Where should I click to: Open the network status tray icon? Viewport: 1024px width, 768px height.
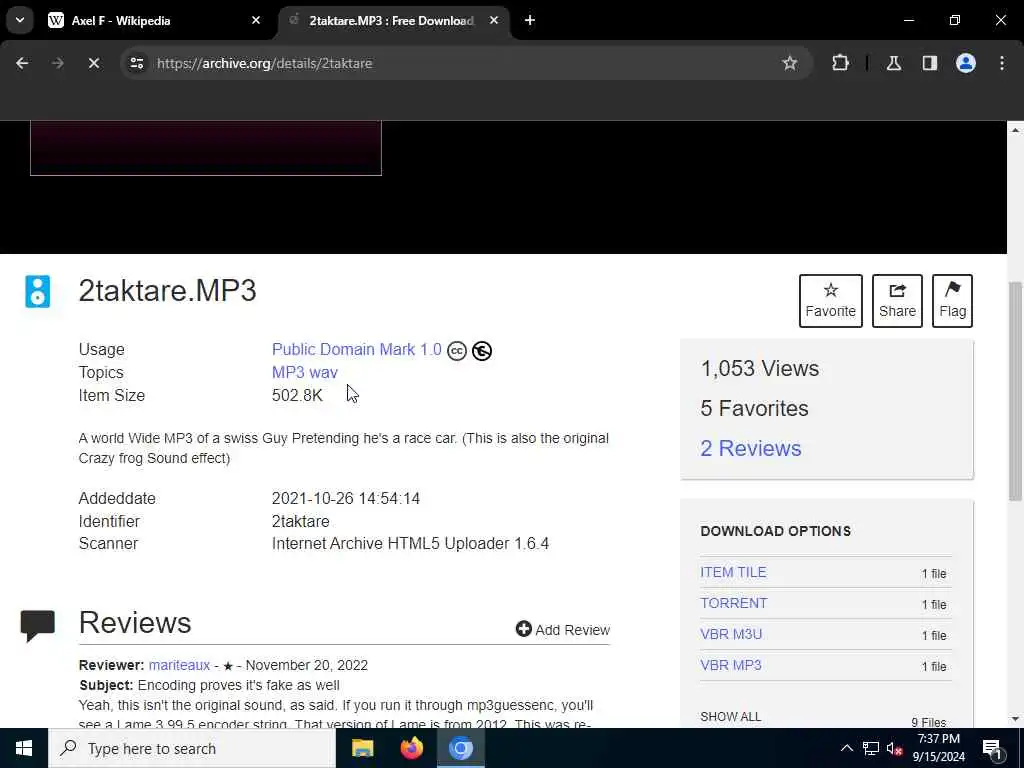pos(871,748)
